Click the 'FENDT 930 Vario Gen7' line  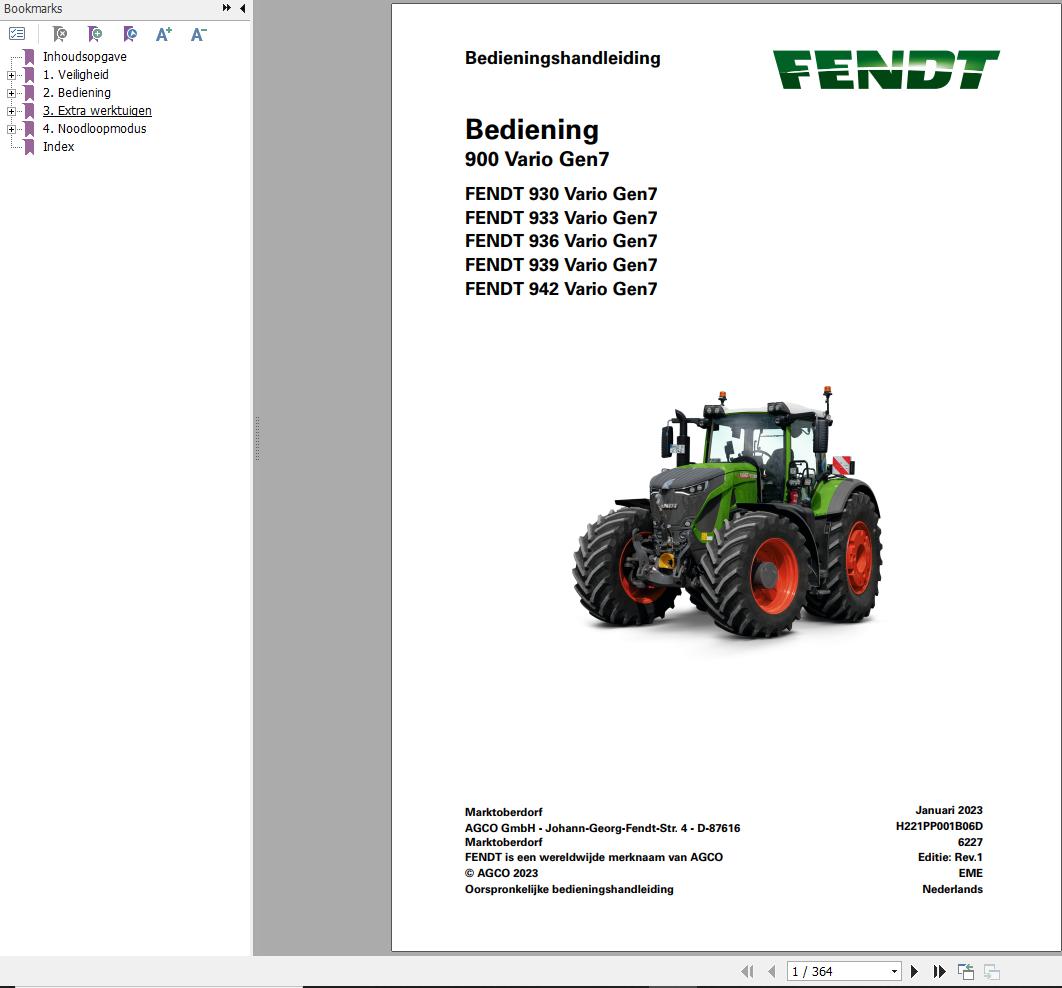coord(561,194)
